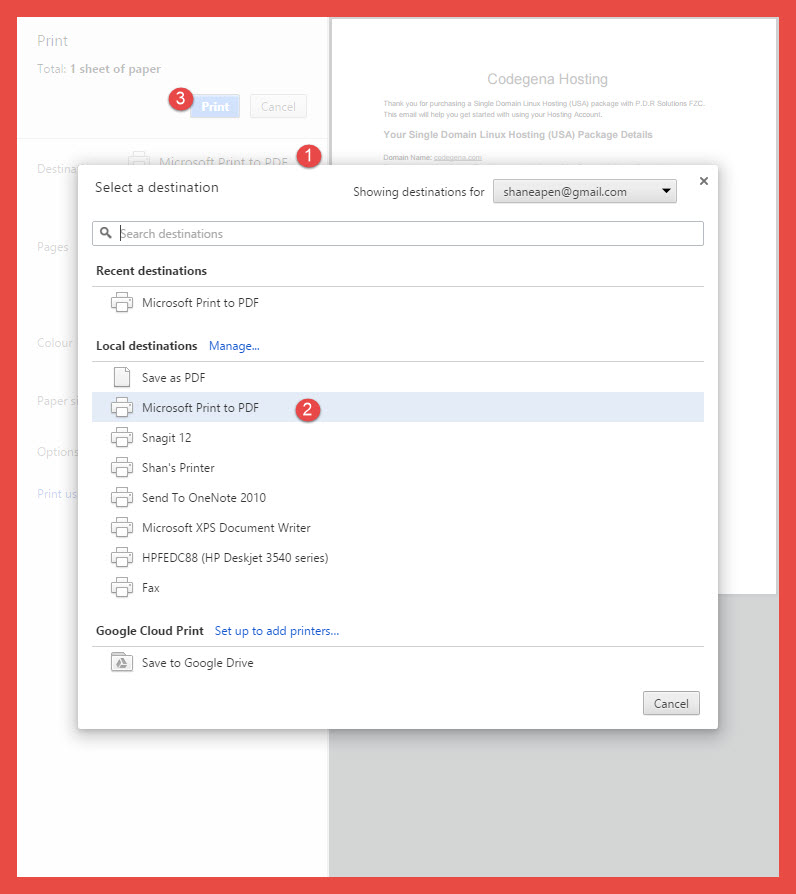Select HPFEDC88 (HP Deskjet 3540 series)

pyautogui.click(x=397, y=557)
